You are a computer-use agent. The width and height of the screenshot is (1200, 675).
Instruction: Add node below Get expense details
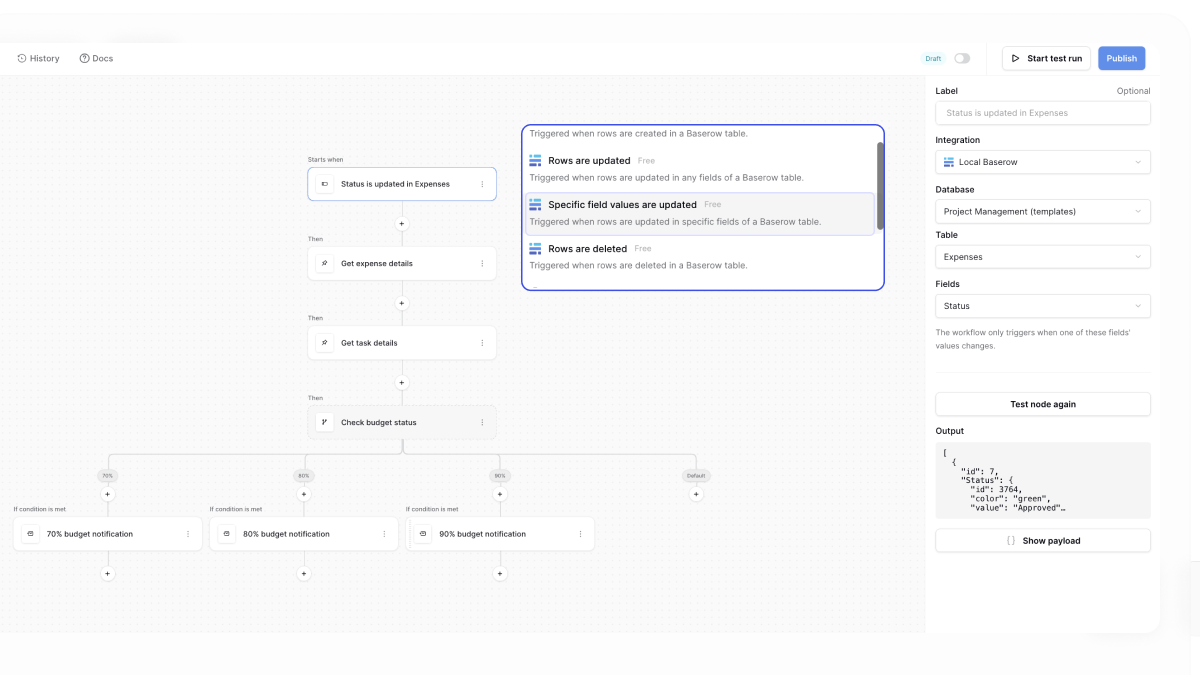402,303
